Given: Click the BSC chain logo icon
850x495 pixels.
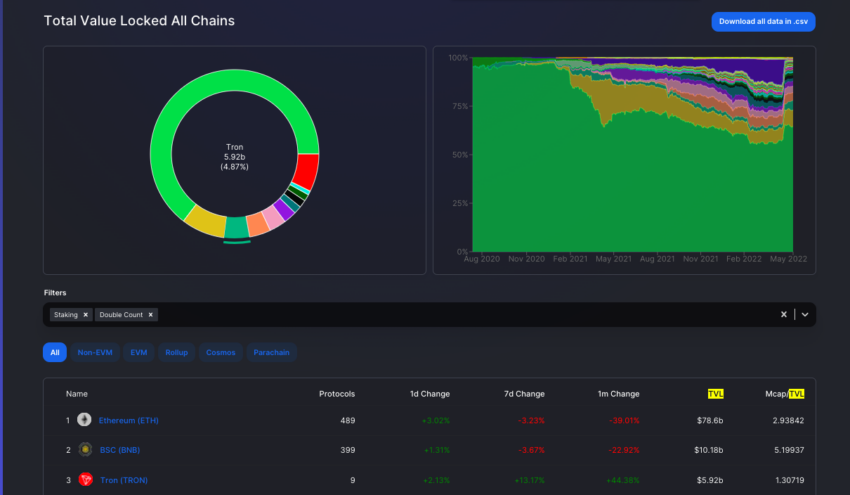Looking at the screenshot, I should pos(85,450).
